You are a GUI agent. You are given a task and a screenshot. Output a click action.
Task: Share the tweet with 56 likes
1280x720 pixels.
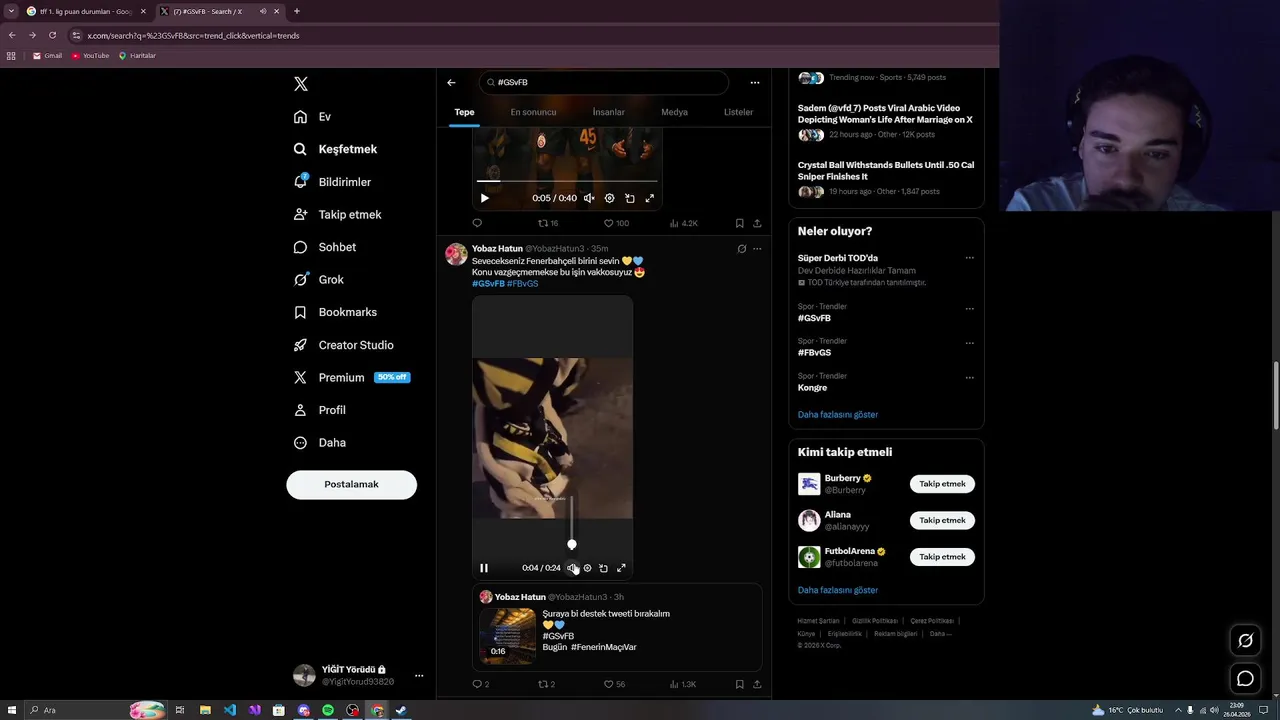pos(757,684)
